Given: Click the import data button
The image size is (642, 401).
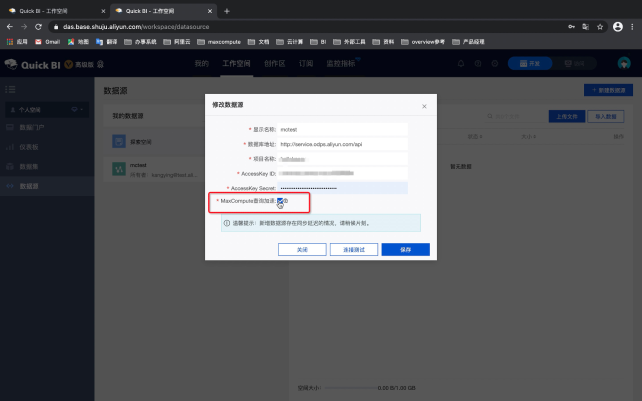Looking at the screenshot, I should 606,116.
